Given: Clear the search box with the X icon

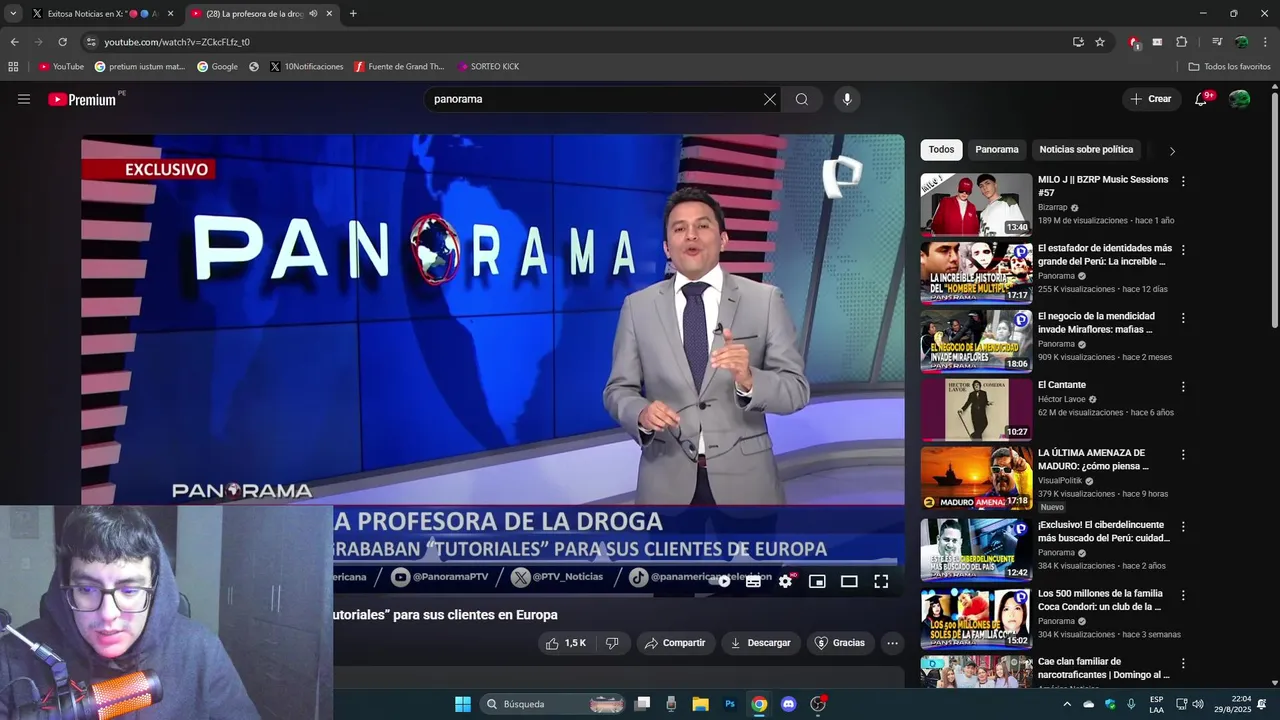Looking at the screenshot, I should coord(770,99).
